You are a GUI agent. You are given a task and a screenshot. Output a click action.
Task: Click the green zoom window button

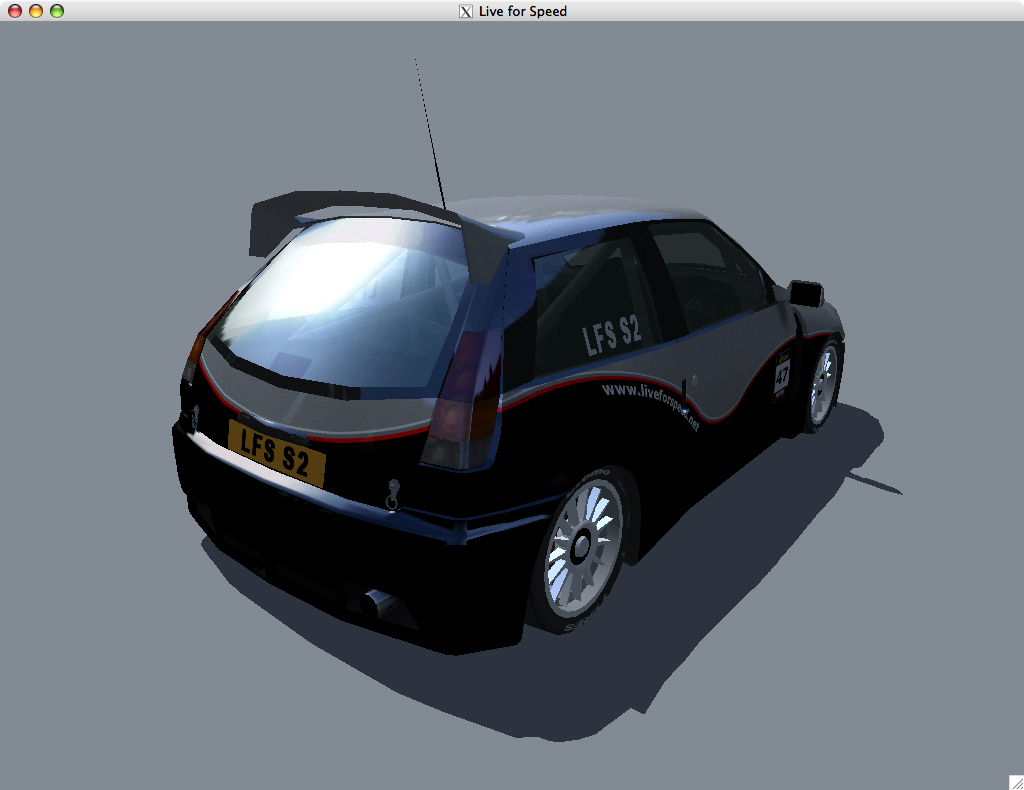[x=57, y=11]
